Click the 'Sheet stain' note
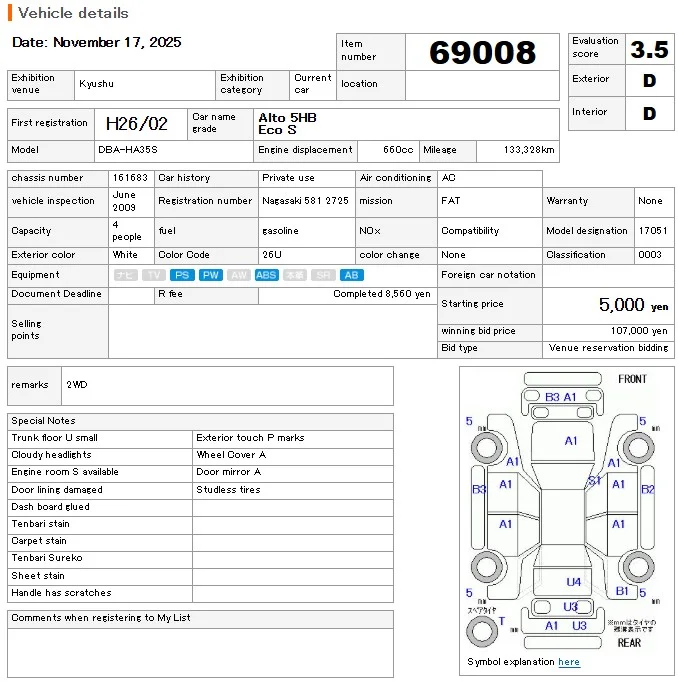 [38, 575]
